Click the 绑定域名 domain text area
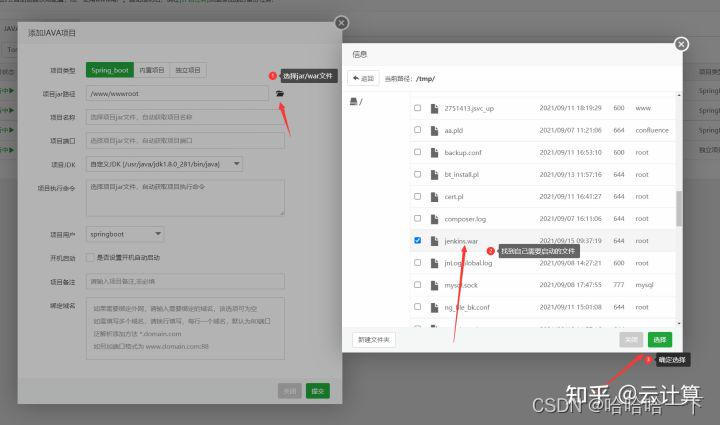Screen dimensions: 720x425 tap(185, 328)
